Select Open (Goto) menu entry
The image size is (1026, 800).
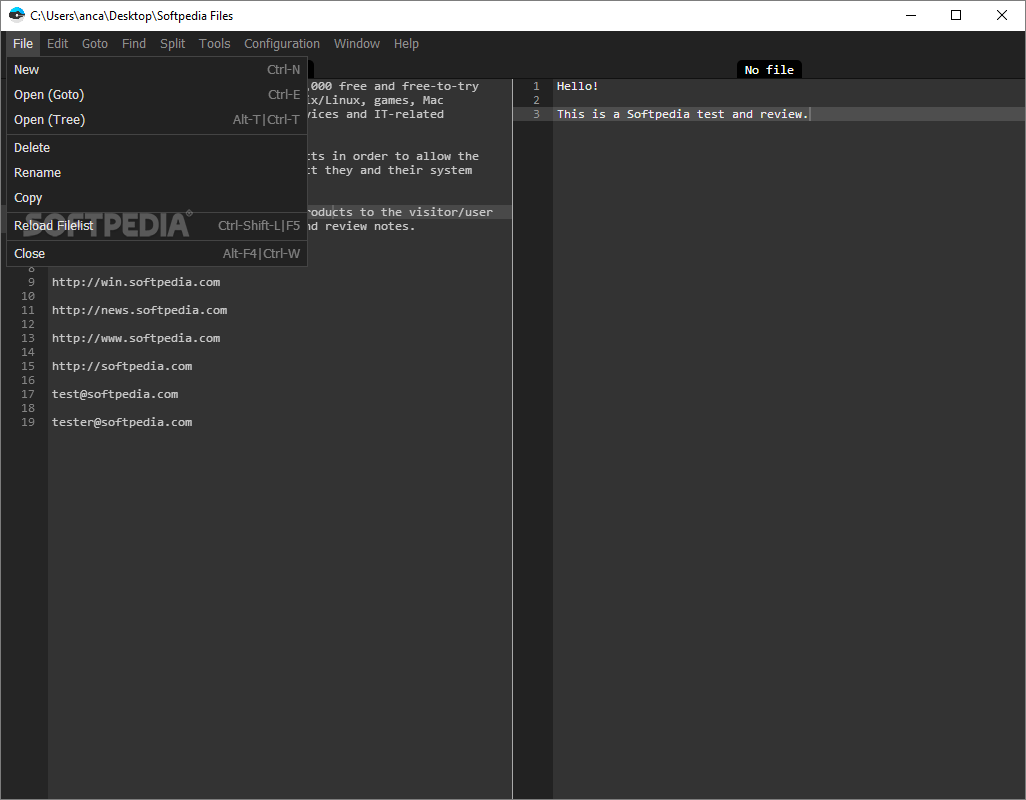157,95
